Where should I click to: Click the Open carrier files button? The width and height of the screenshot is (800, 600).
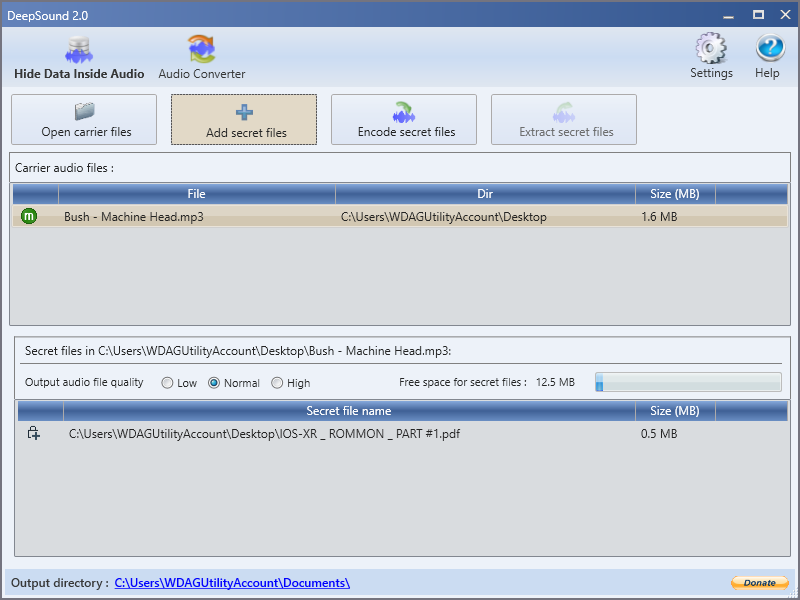pyautogui.click(x=84, y=119)
